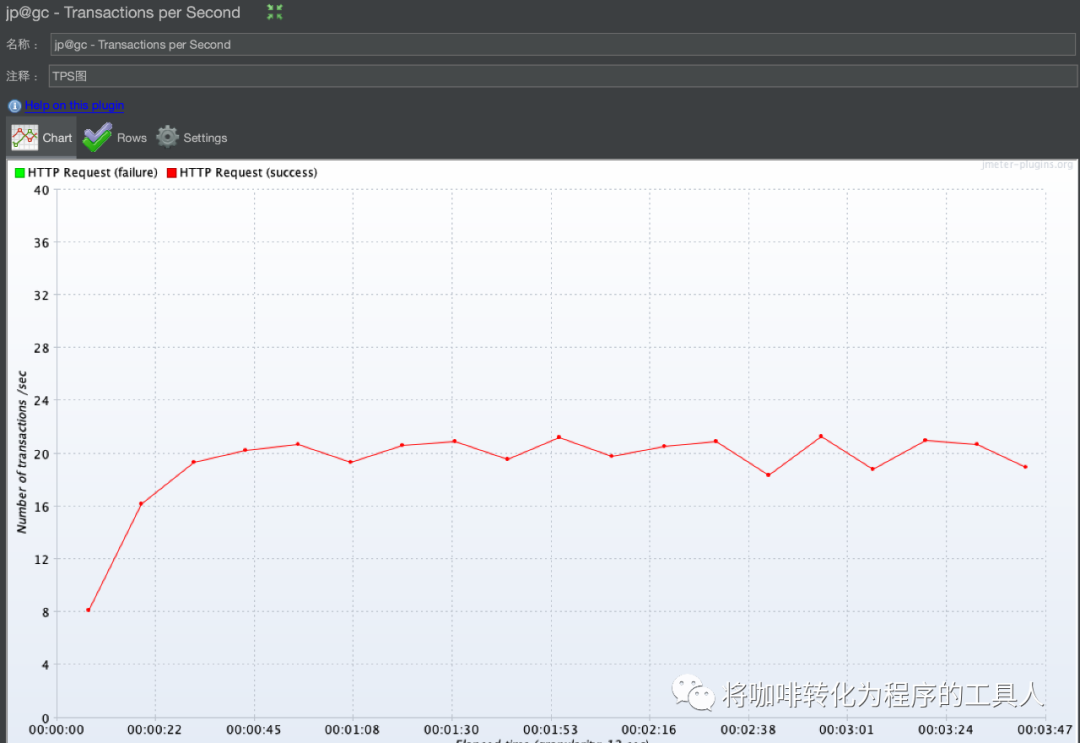Click the '名称：' label
The width and height of the screenshot is (1080, 743).
point(22,44)
